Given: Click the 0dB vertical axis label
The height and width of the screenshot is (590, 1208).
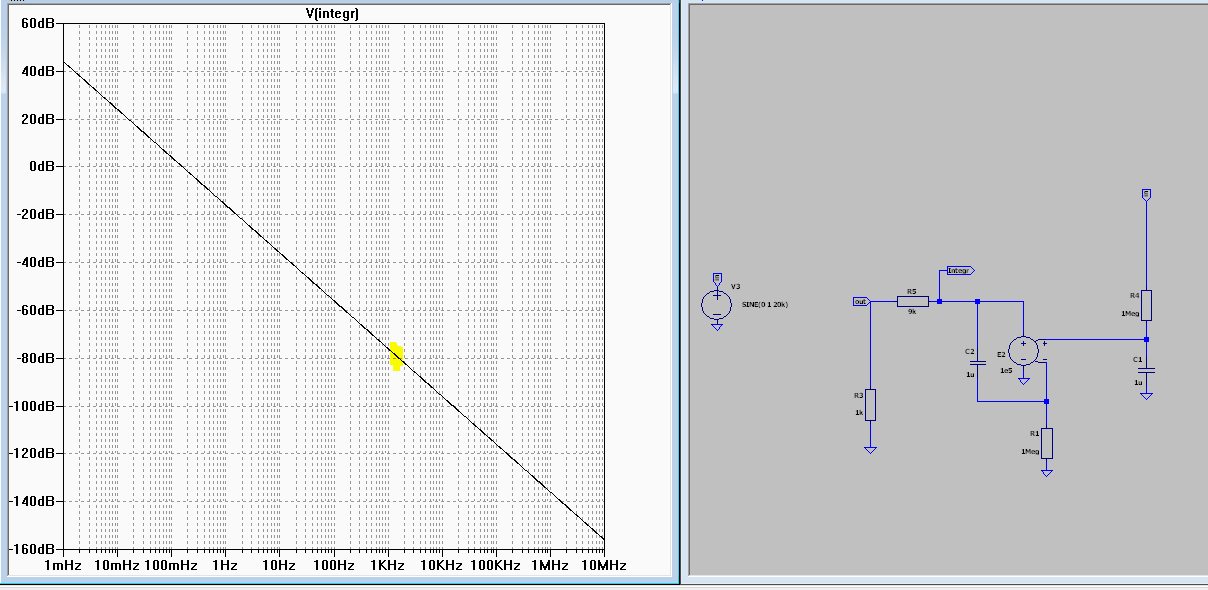Looking at the screenshot, I should (41, 166).
